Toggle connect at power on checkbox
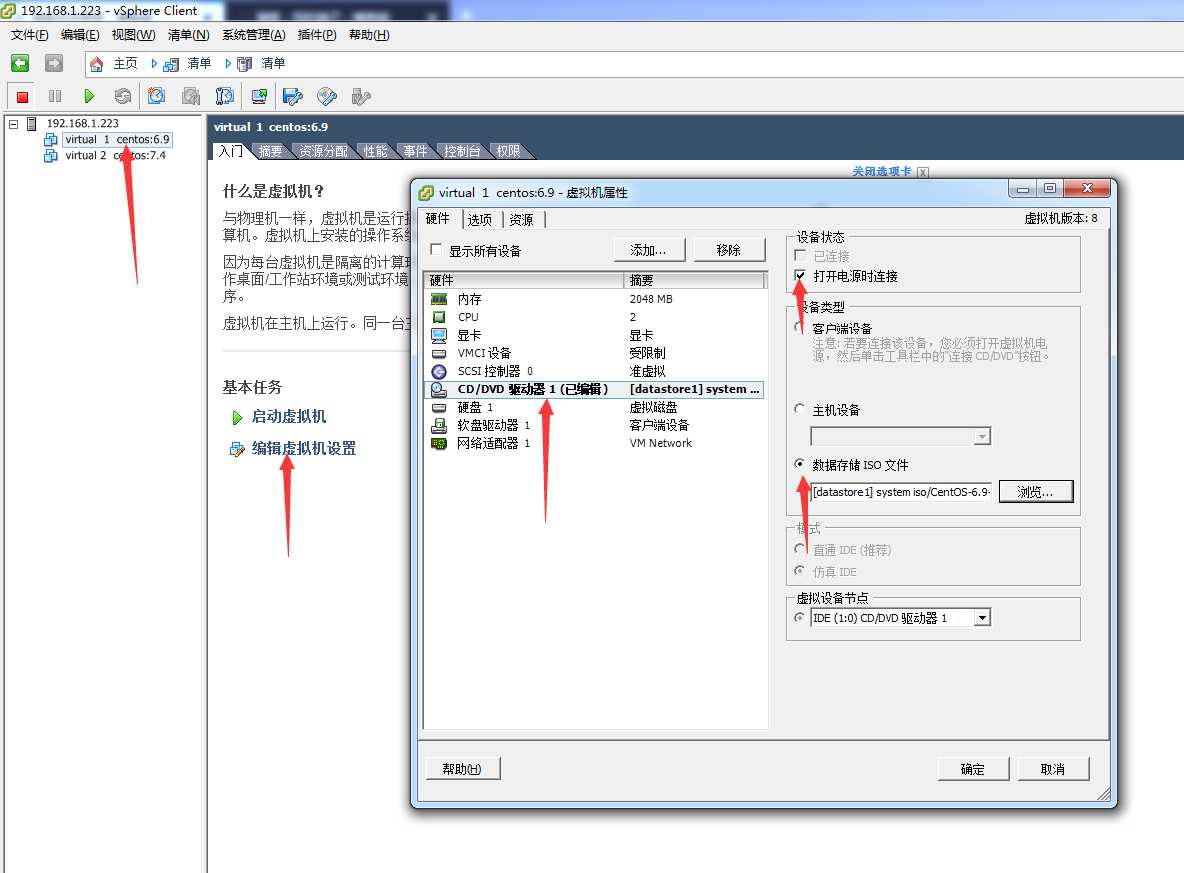 tap(800, 276)
